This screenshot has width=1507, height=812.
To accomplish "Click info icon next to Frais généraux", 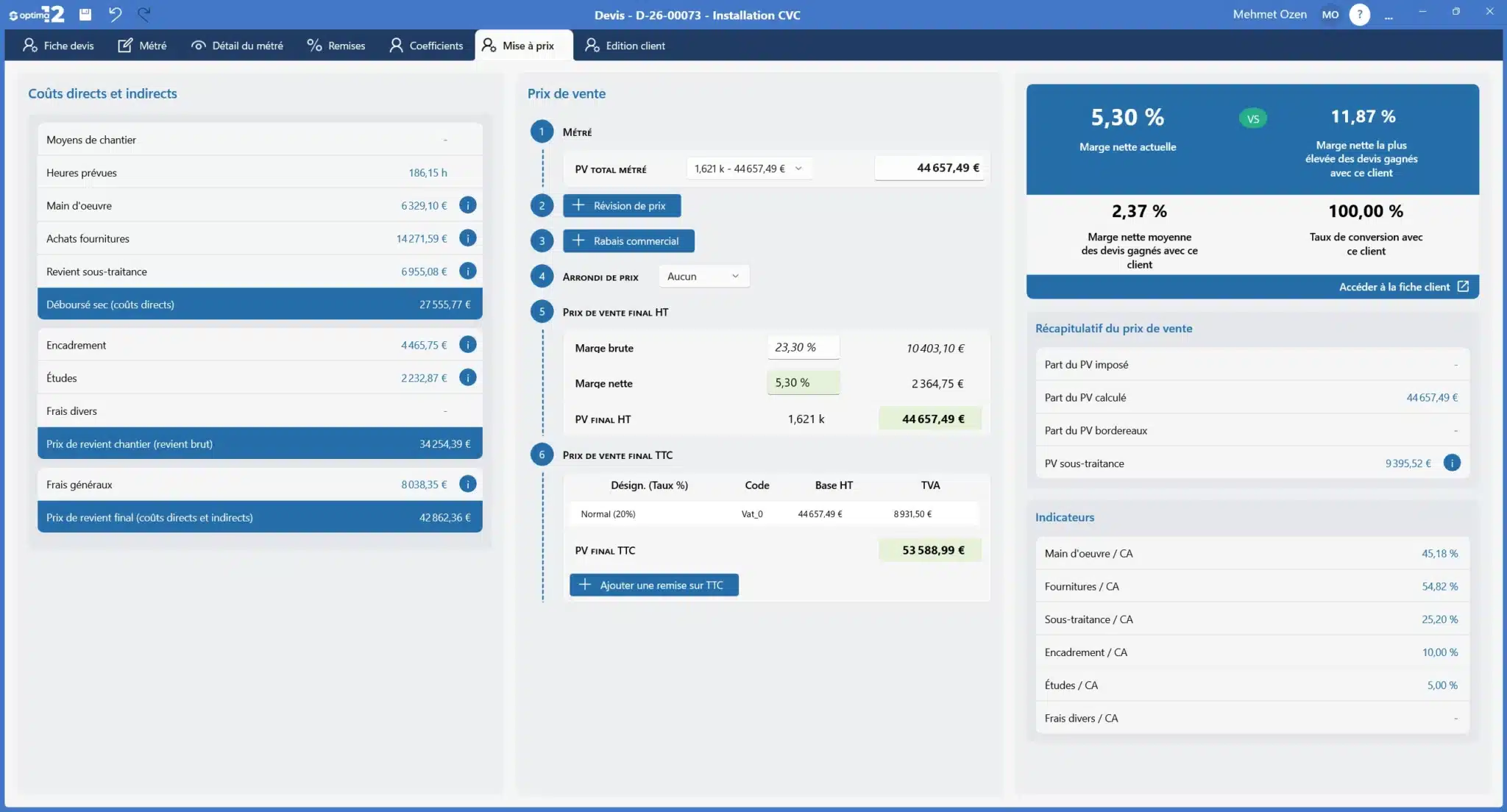I will coord(467,484).
